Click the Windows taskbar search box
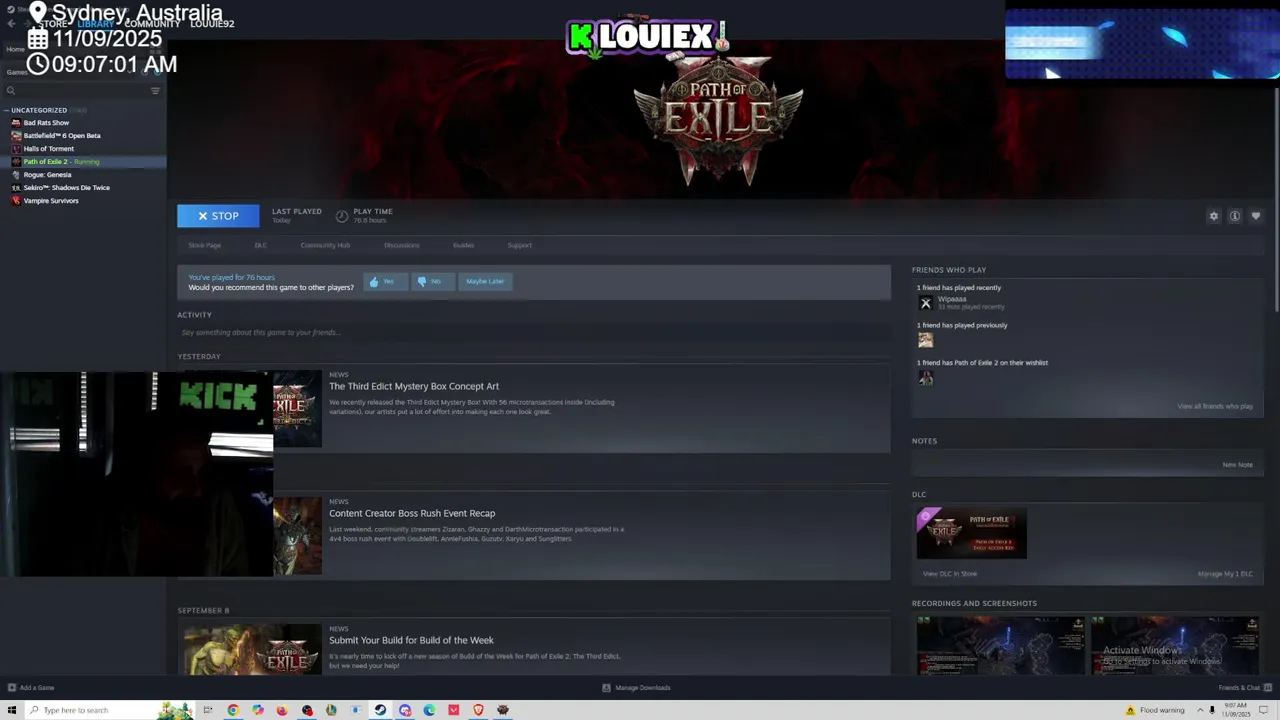Image resolution: width=1280 pixels, height=720 pixels. point(108,710)
